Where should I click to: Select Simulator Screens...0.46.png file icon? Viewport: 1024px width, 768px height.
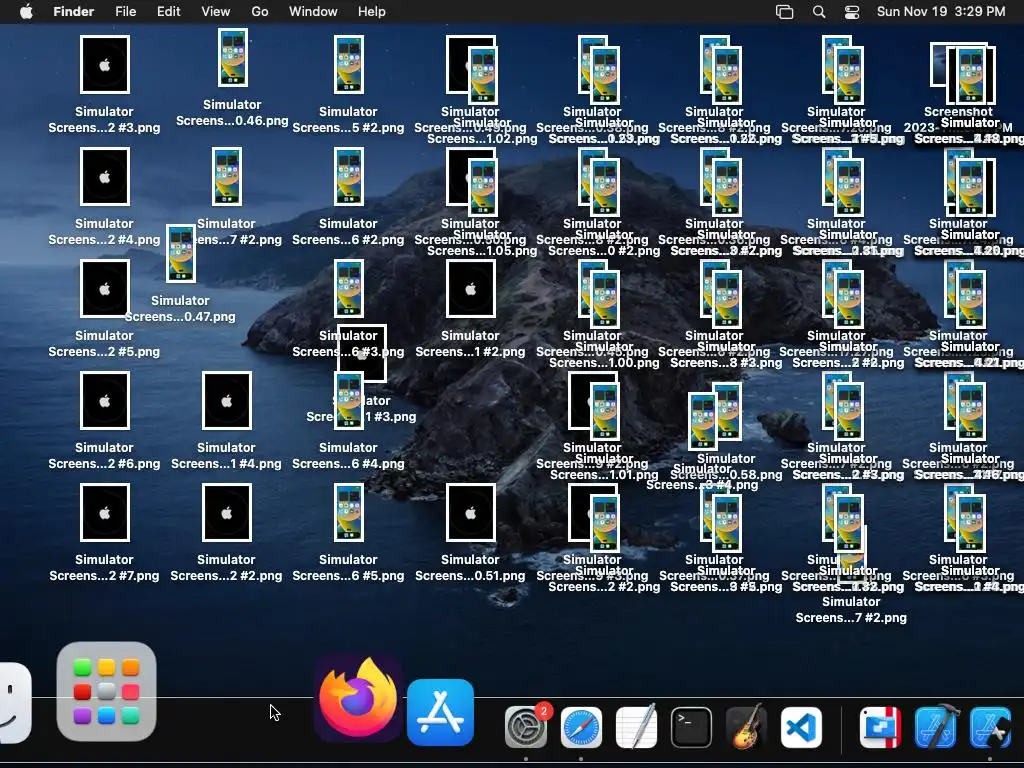[x=232, y=57]
